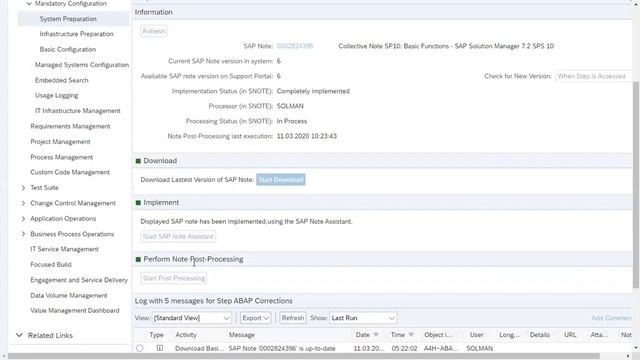
Task: Click the Download section green status icon
Action: (x=138, y=161)
